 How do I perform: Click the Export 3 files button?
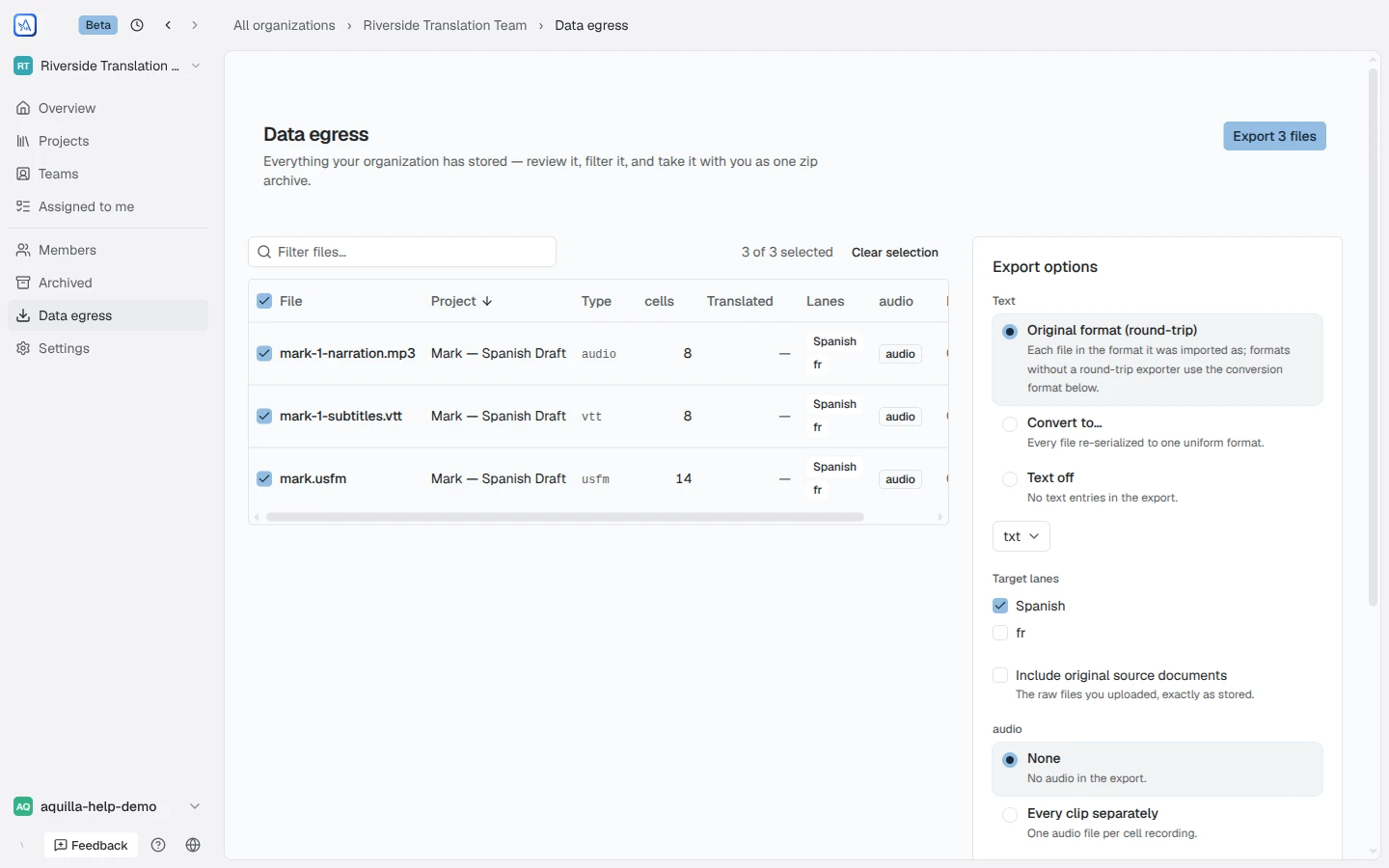coord(1274,136)
